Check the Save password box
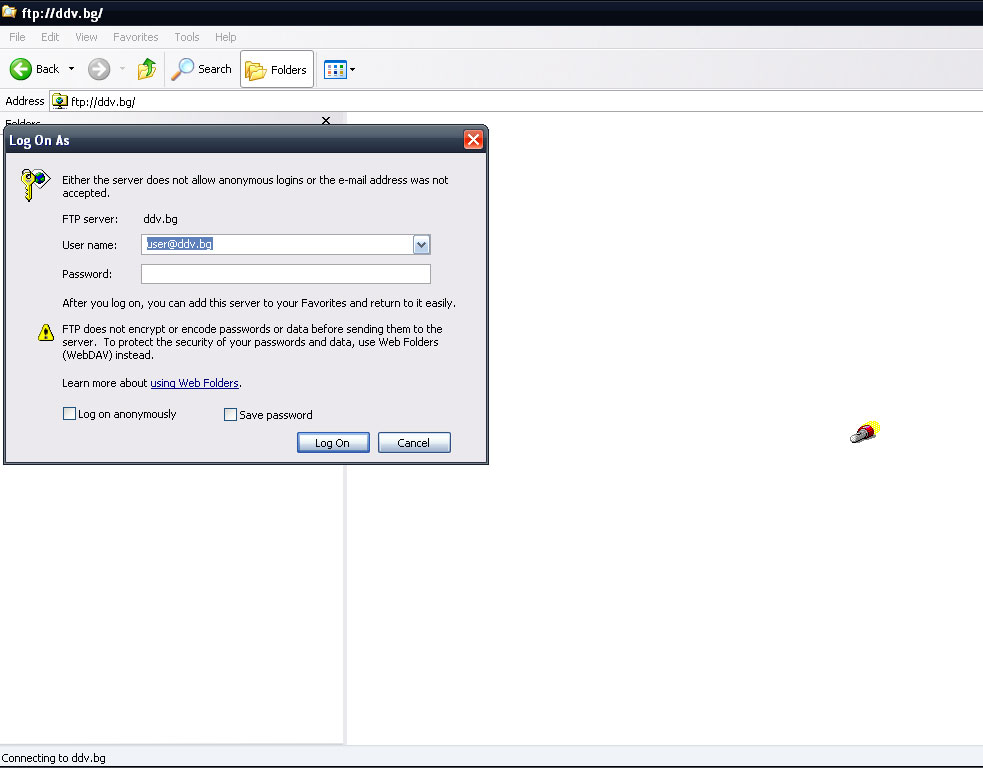 [x=230, y=415]
